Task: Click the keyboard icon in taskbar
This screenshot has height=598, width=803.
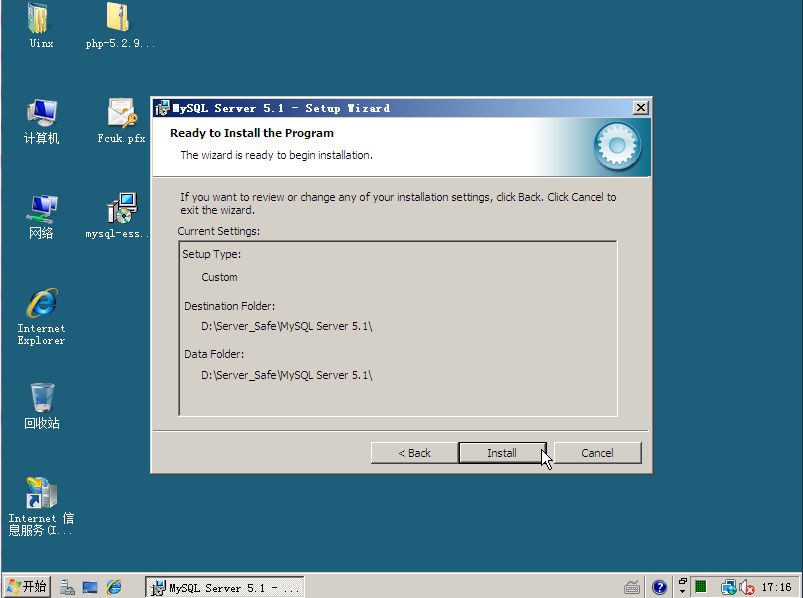Action: coord(632,587)
